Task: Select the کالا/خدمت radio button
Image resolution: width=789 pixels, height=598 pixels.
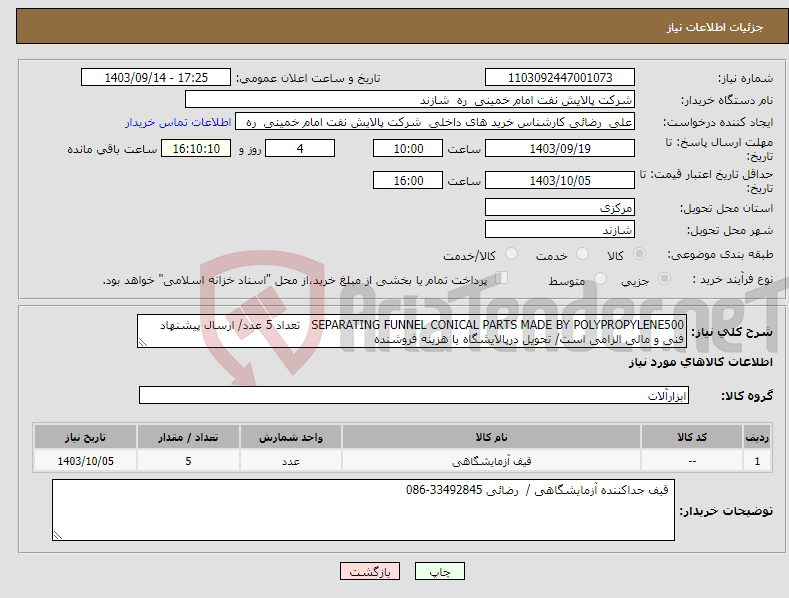Action: (511, 254)
